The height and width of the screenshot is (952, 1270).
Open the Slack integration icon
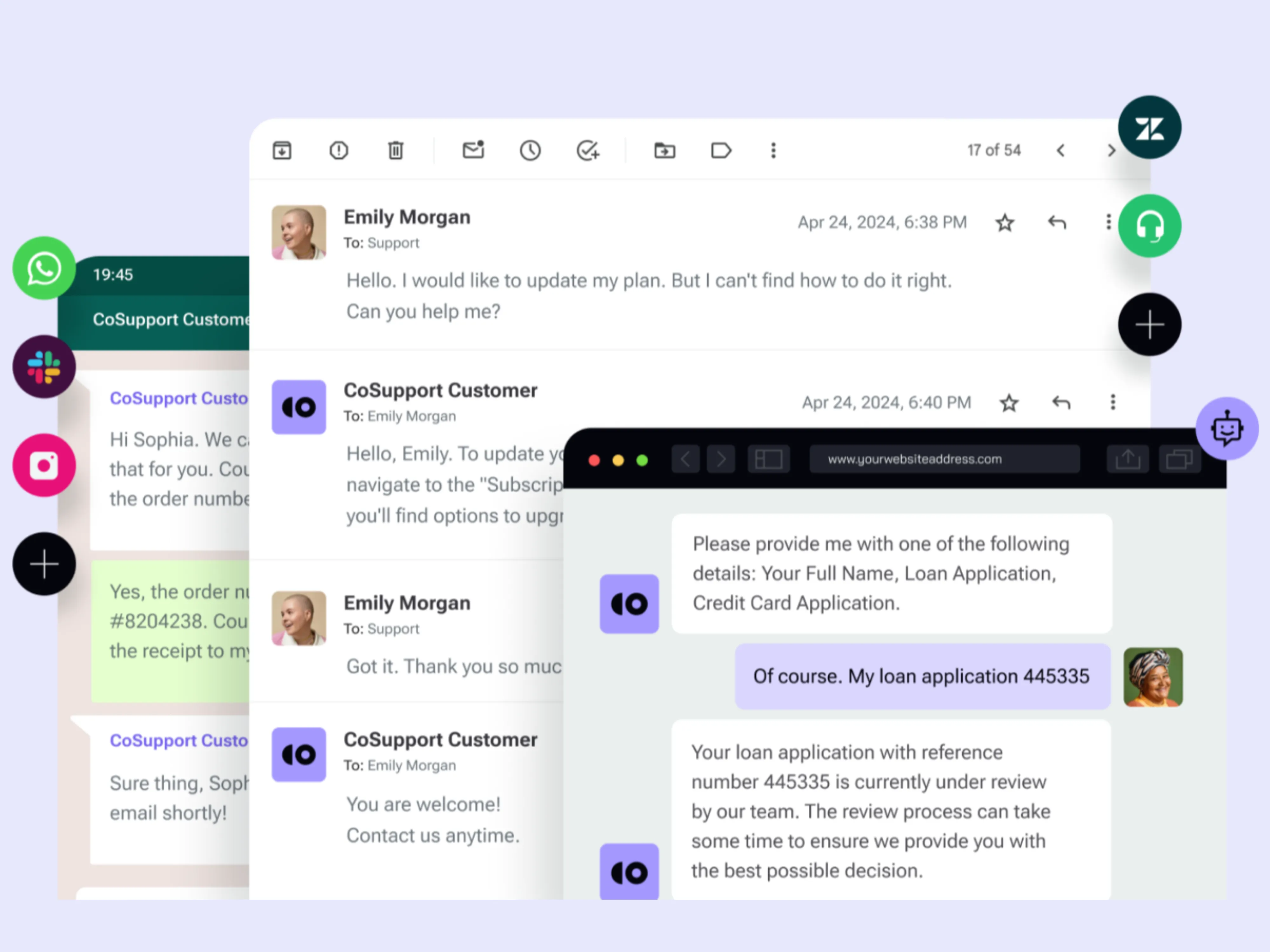tap(44, 367)
